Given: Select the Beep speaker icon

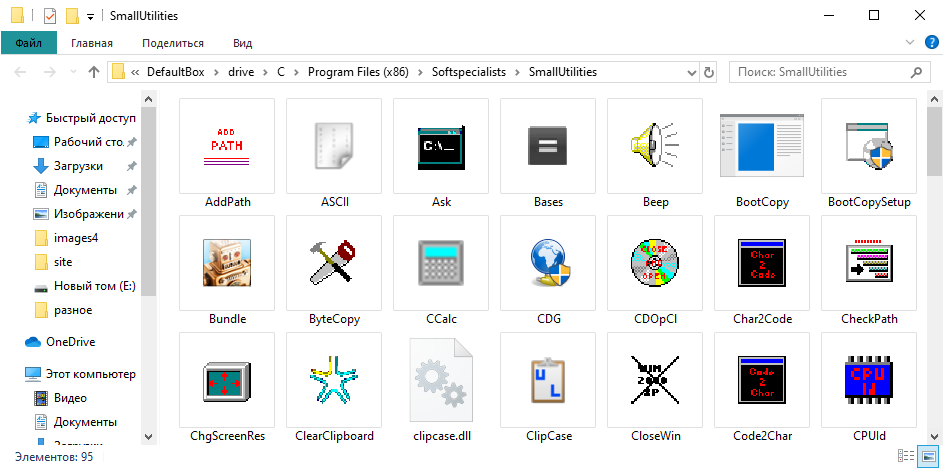Looking at the screenshot, I should (x=655, y=146).
